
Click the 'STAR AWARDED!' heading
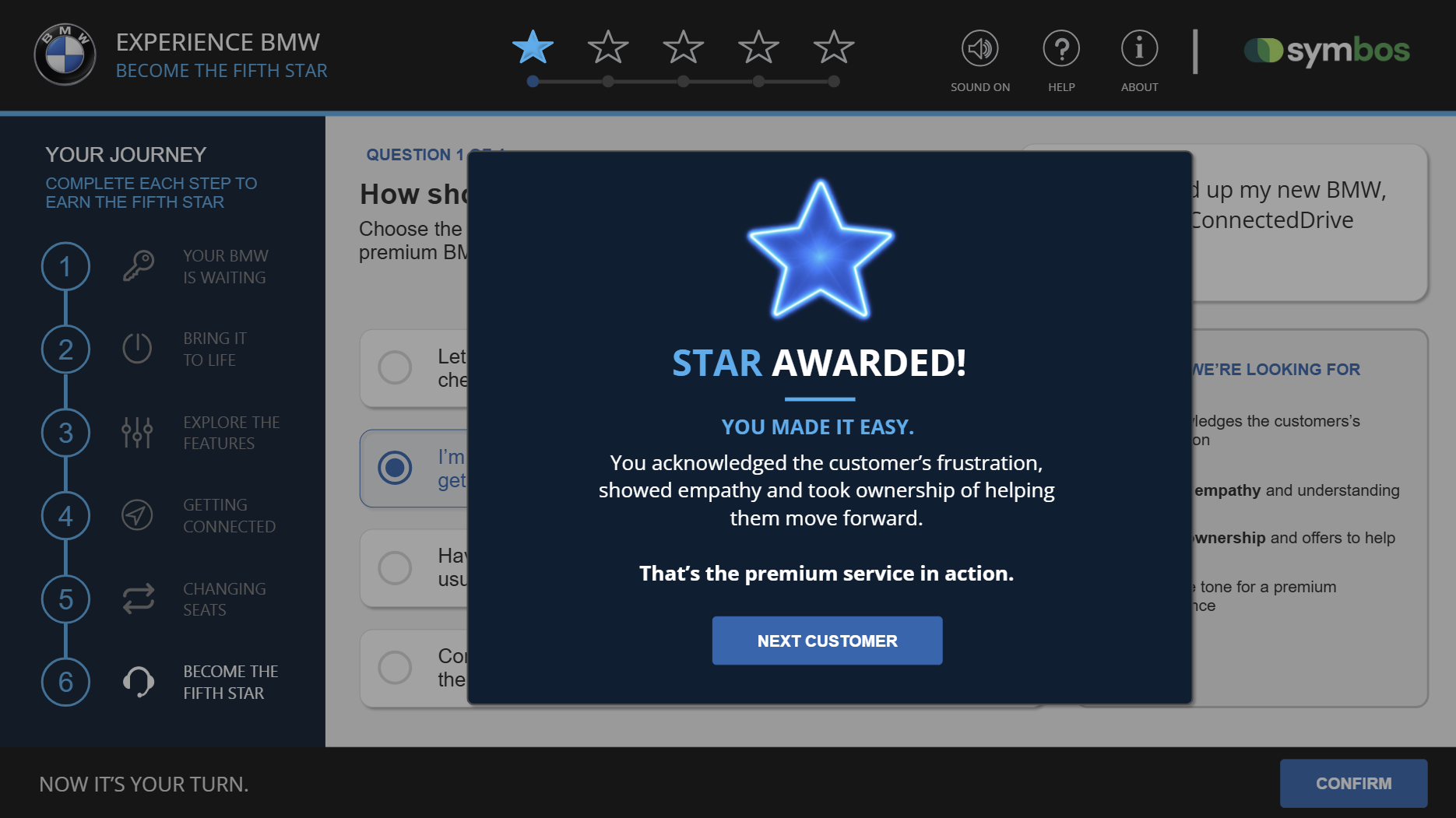click(819, 363)
